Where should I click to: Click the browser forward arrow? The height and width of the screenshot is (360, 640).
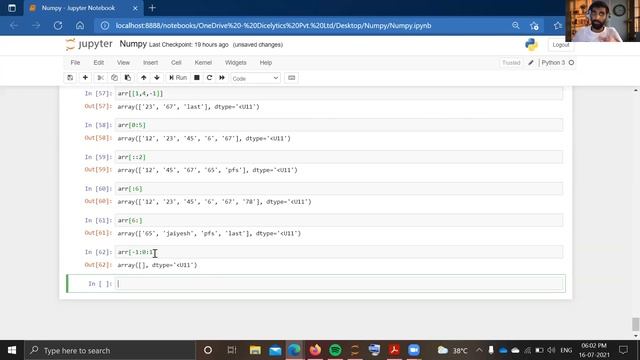pos(36,25)
